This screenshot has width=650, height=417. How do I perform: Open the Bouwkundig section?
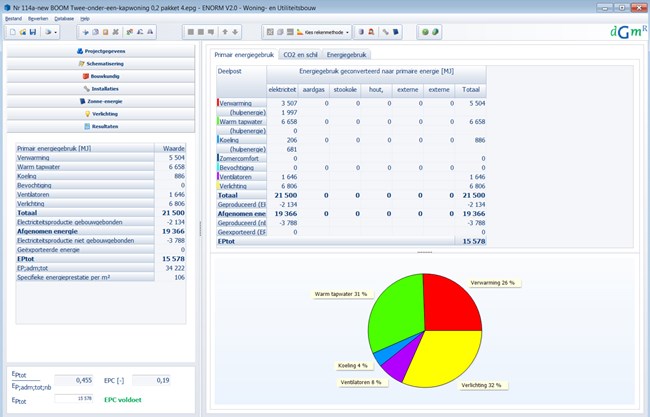point(101,76)
